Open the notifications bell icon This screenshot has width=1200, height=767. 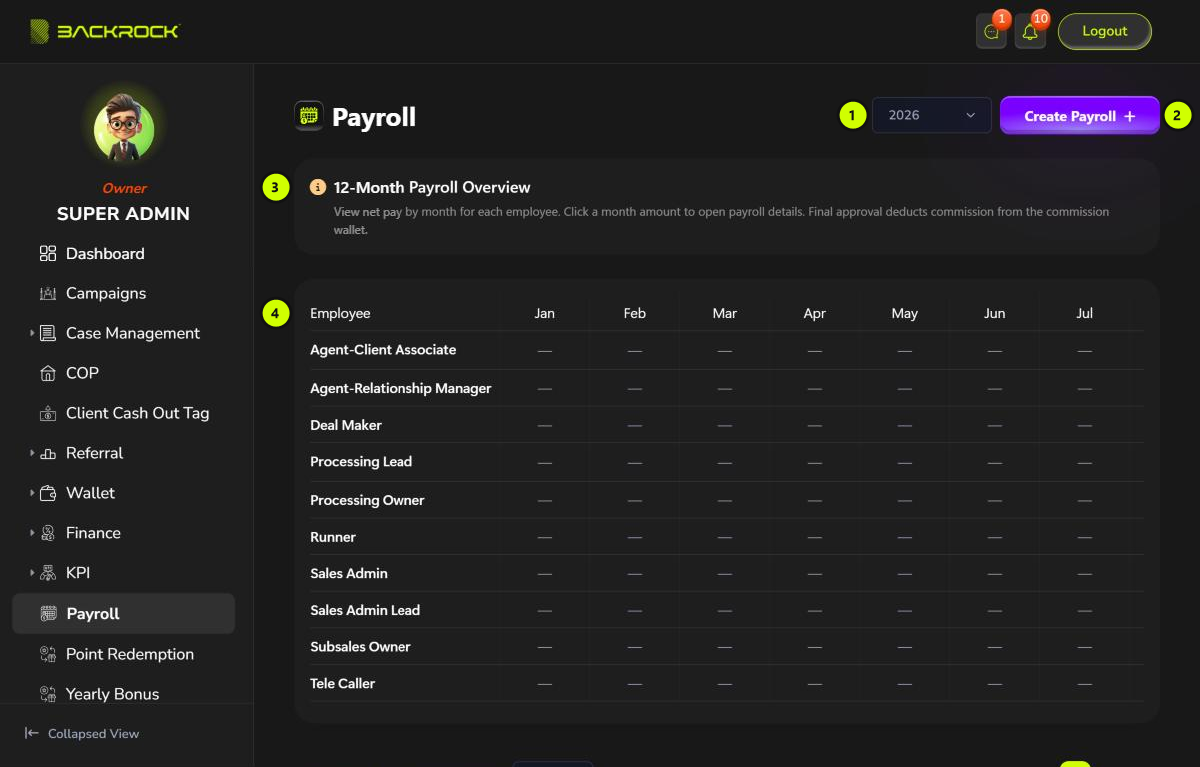(1030, 32)
